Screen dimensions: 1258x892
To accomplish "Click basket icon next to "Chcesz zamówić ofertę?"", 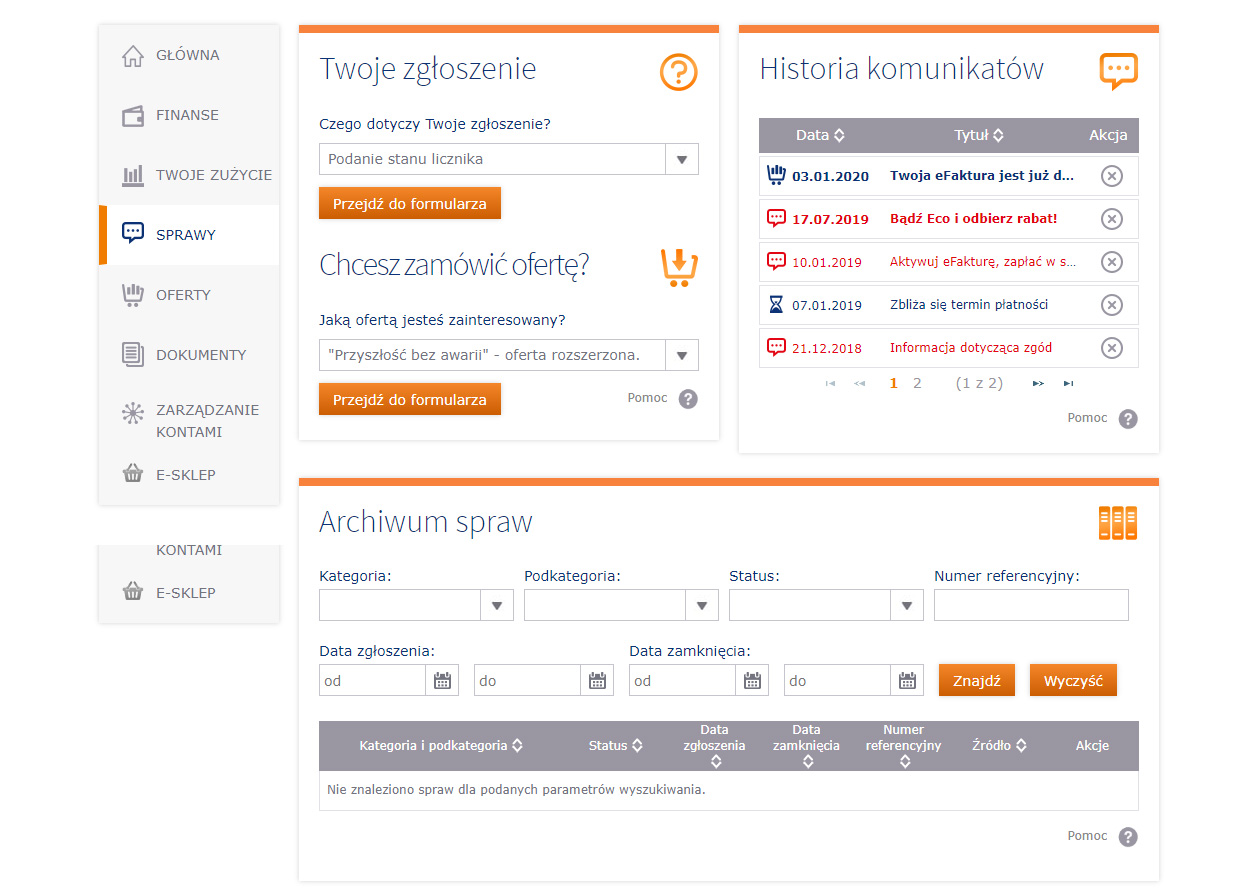I will (x=678, y=267).
